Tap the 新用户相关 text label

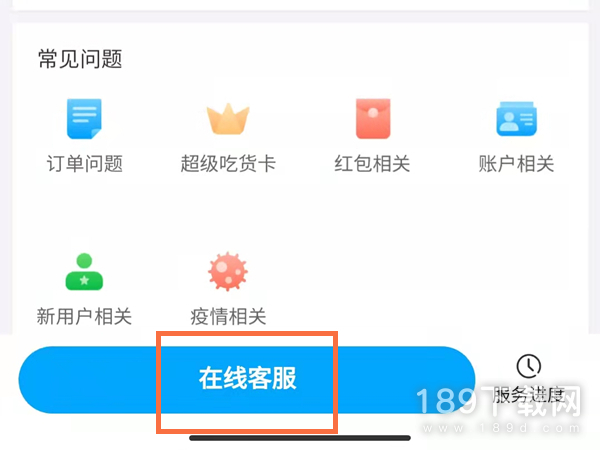point(84,316)
